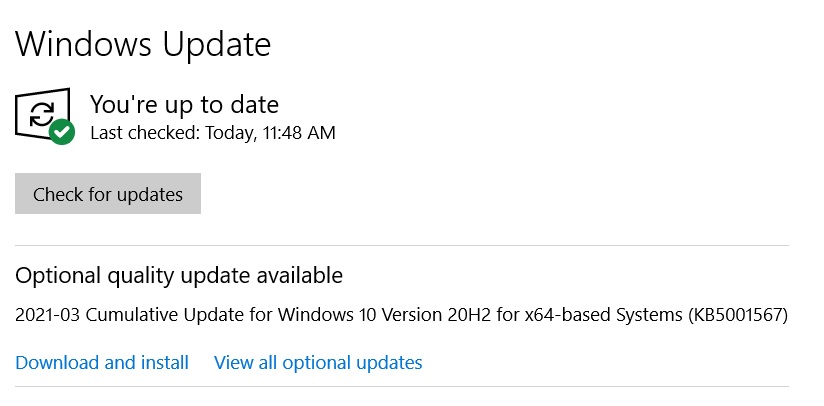Click the Download and install link
The width and height of the screenshot is (824, 406).
[102, 362]
